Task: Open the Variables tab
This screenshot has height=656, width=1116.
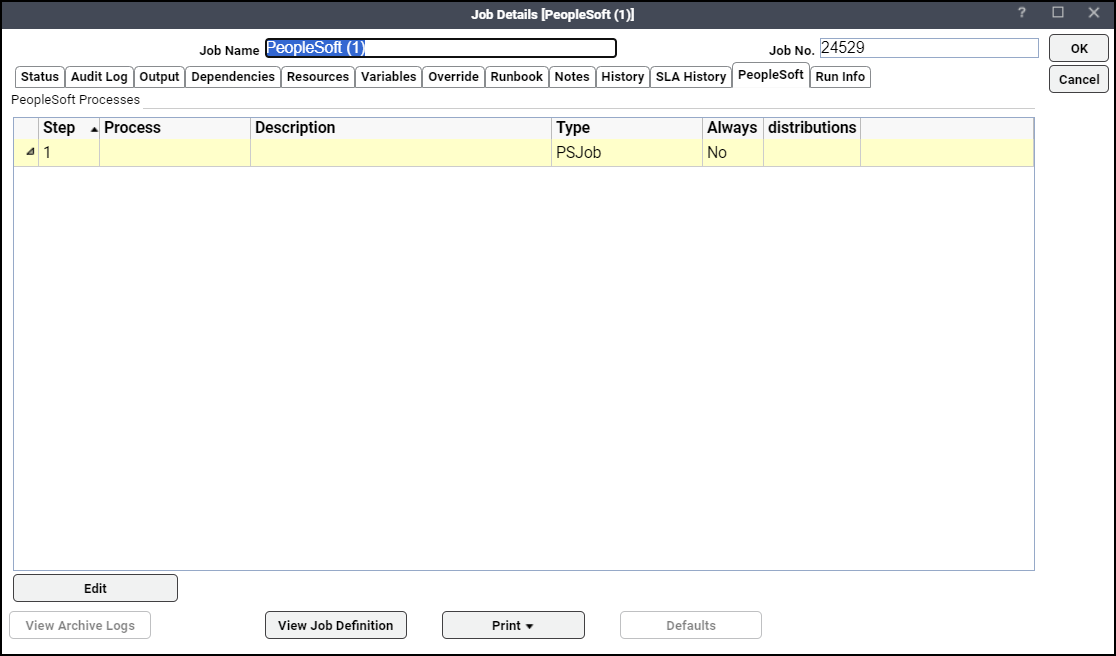Action: pos(389,77)
